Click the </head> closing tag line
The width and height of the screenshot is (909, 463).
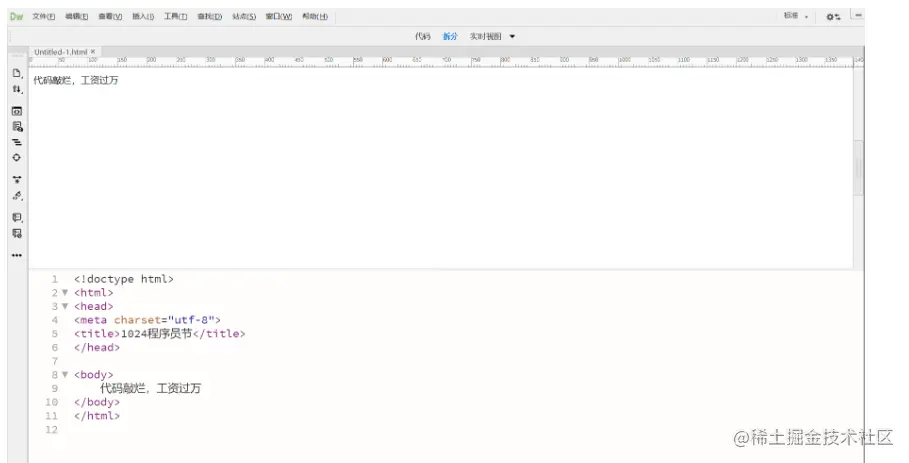pos(97,348)
